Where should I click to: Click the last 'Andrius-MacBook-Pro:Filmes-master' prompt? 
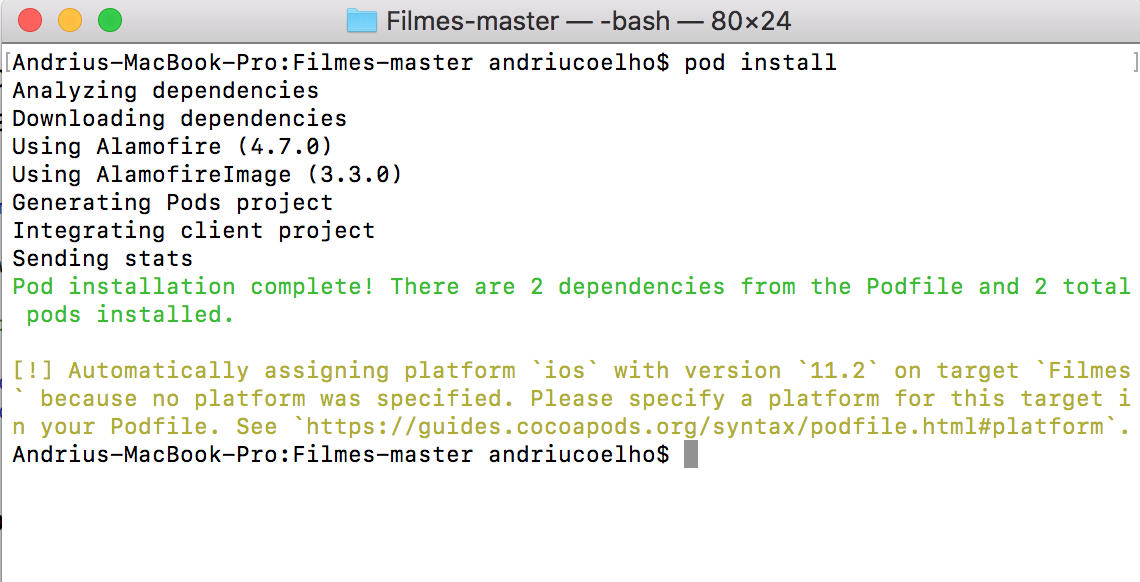[242, 454]
